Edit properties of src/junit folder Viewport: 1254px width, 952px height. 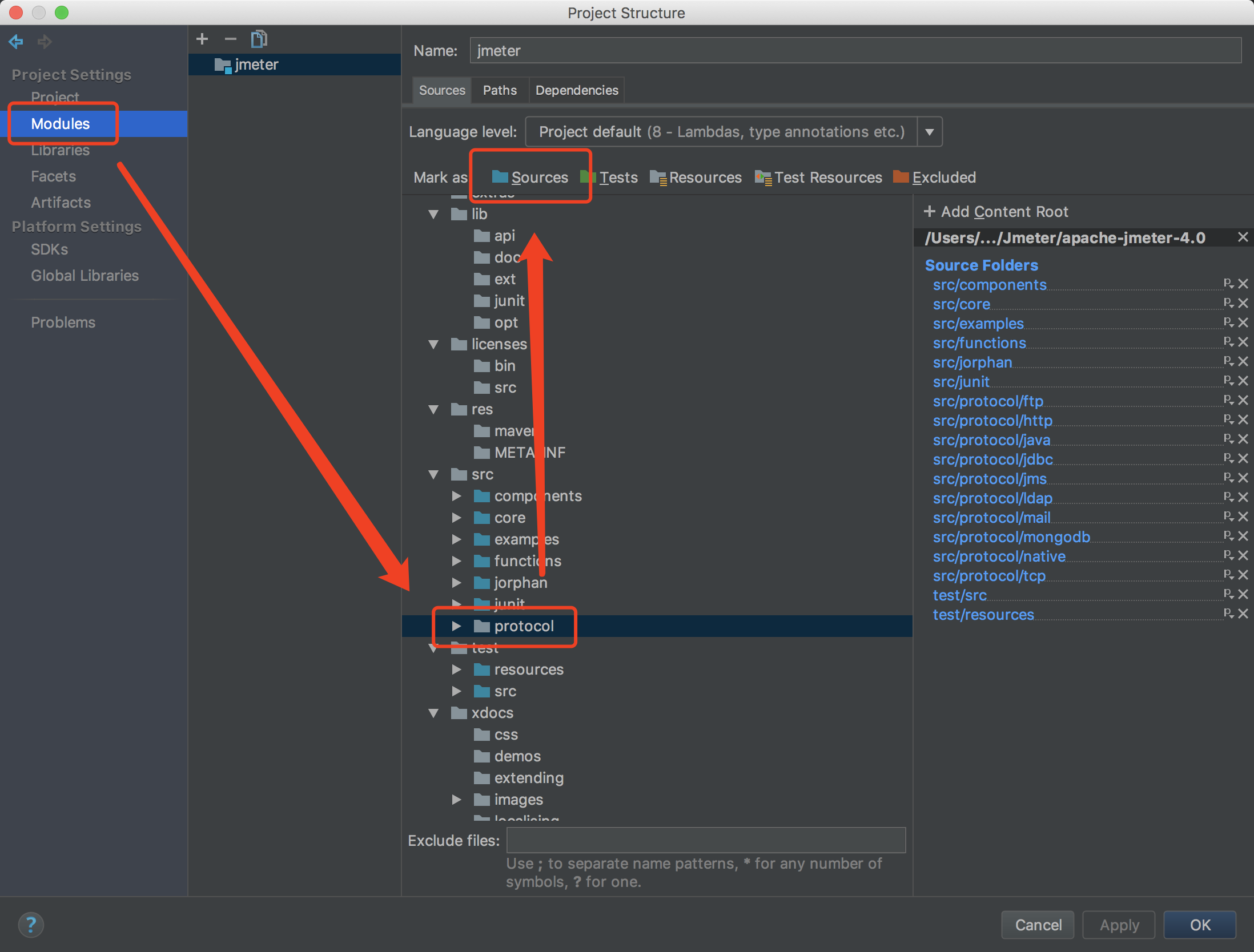(1229, 381)
